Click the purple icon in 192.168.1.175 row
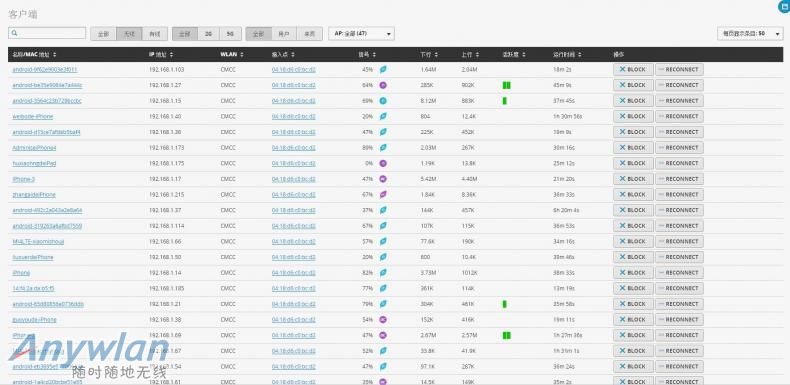The width and height of the screenshot is (790, 385). 383,163
